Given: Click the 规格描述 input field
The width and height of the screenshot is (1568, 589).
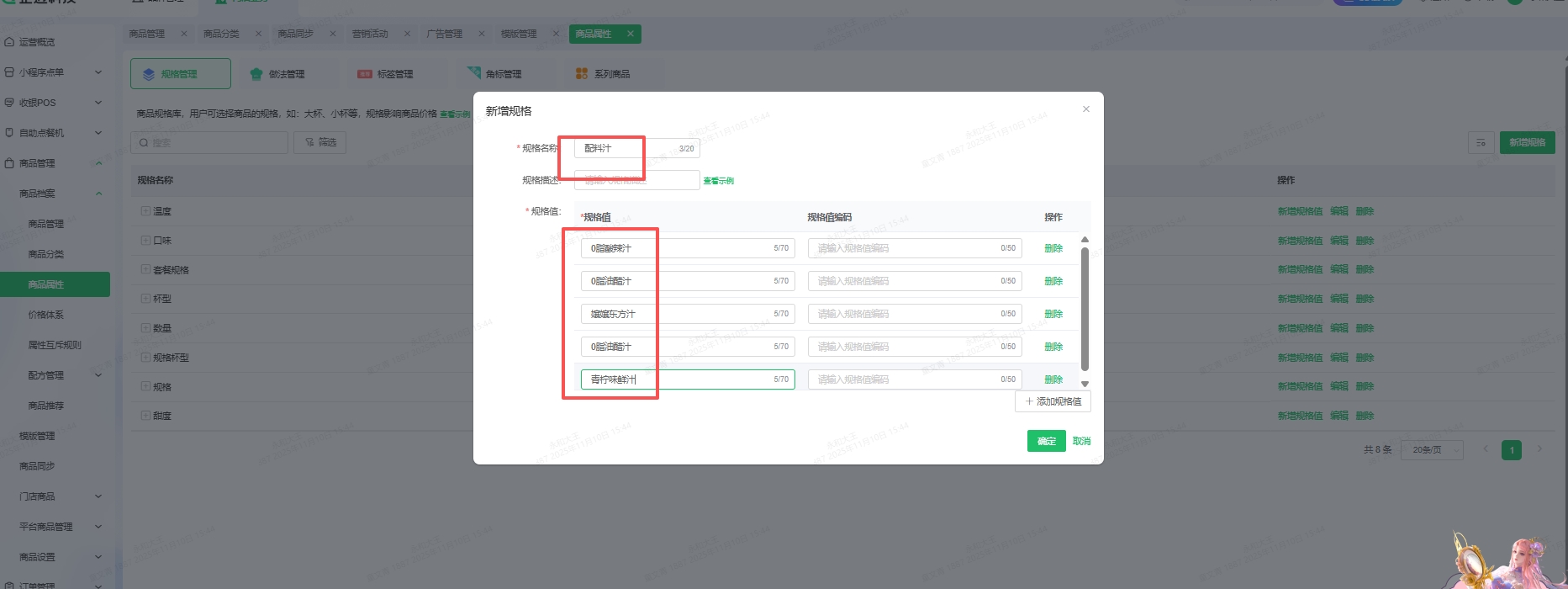Looking at the screenshot, I should [636, 180].
